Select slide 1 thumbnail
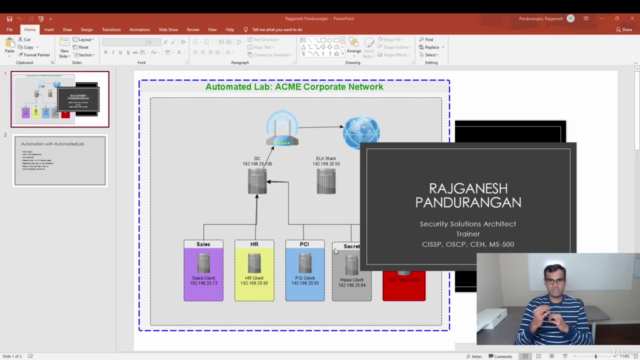Image resolution: width=640 pixels, height=360 pixels. [60, 99]
